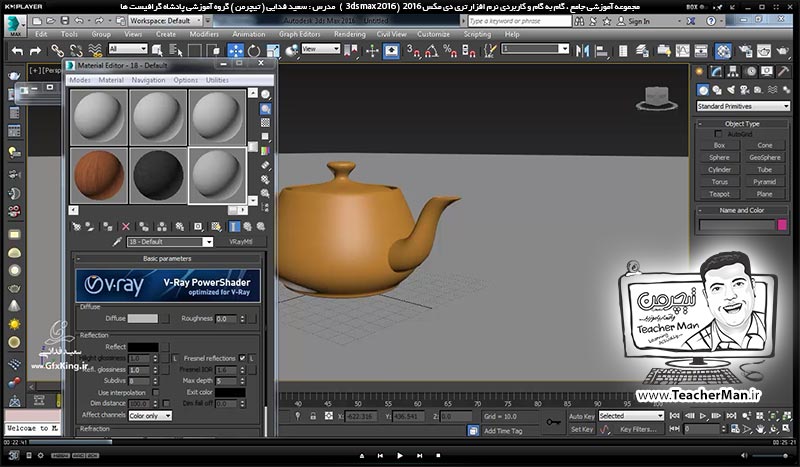Image resolution: width=800 pixels, height=467 pixels.
Task: Enable Show Shaded Material in Viewport
Action: [216, 226]
